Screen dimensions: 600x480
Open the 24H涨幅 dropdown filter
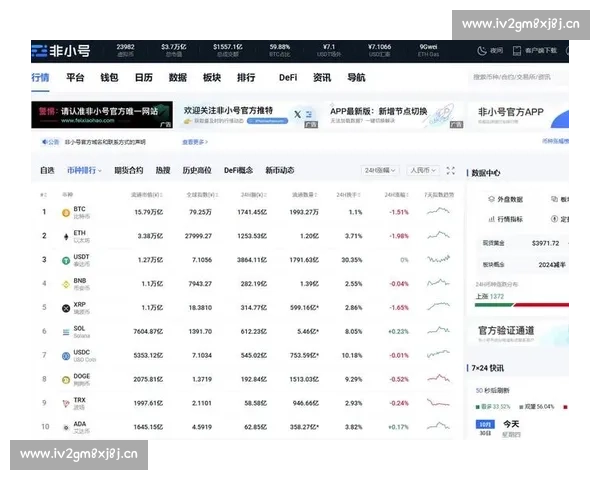point(380,170)
